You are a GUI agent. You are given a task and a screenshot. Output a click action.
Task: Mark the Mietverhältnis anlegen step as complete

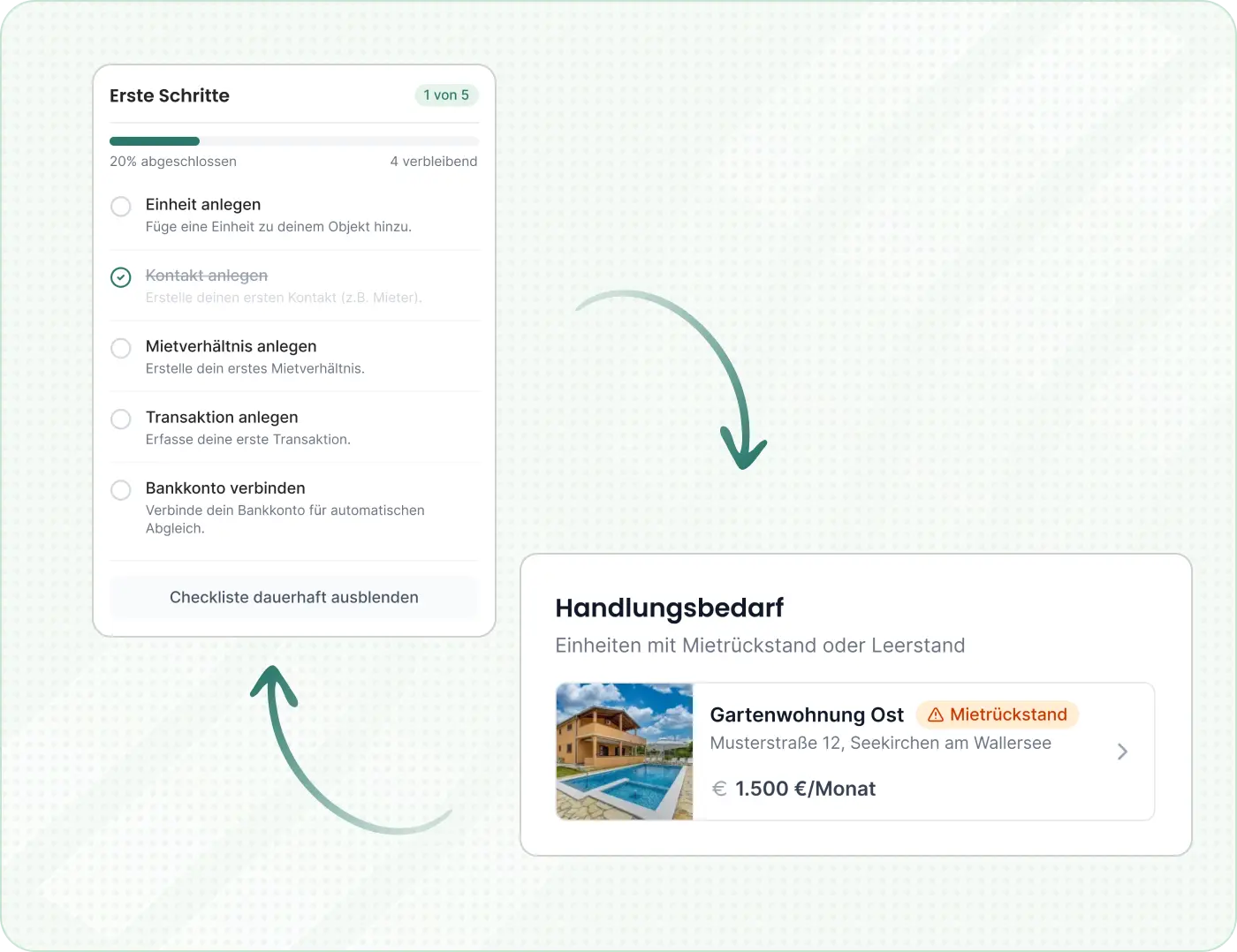(x=121, y=348)
